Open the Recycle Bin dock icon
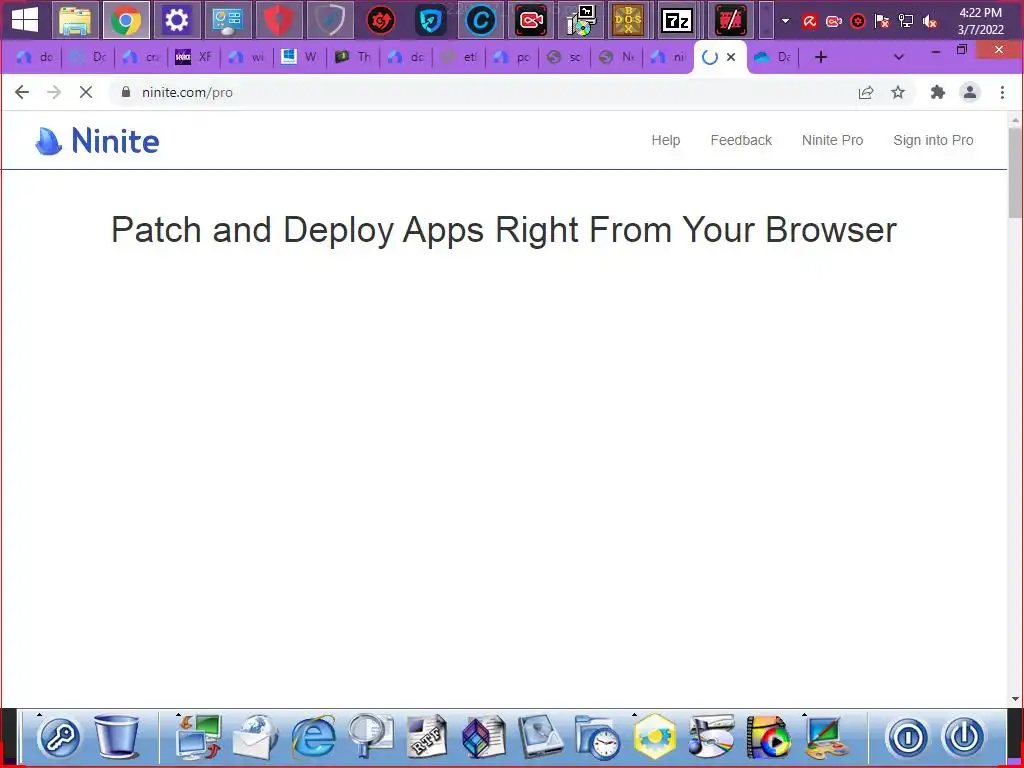The image size is (1024, 768). (118, 736)
